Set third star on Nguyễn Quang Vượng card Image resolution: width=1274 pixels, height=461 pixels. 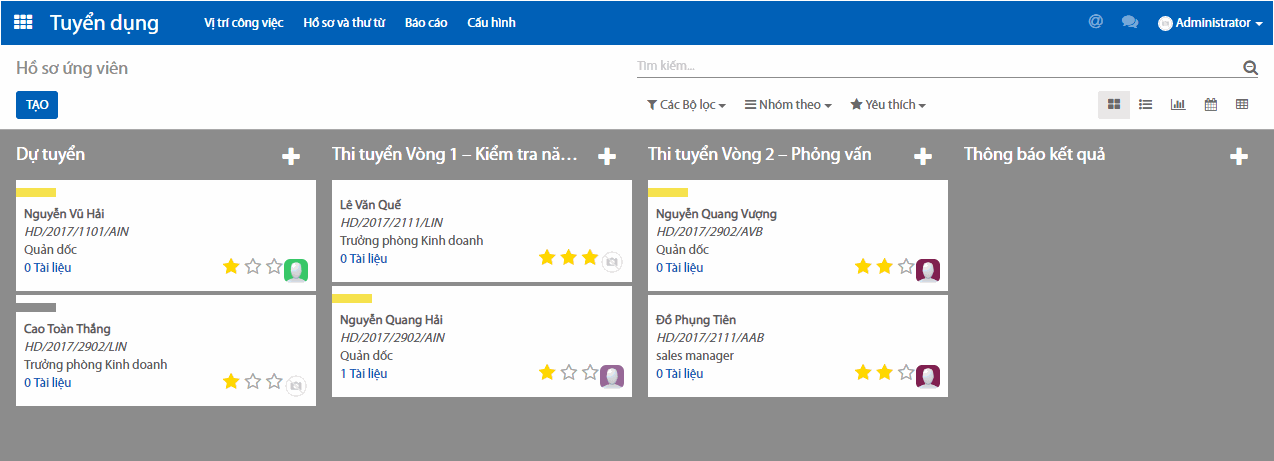coord(906,266)
